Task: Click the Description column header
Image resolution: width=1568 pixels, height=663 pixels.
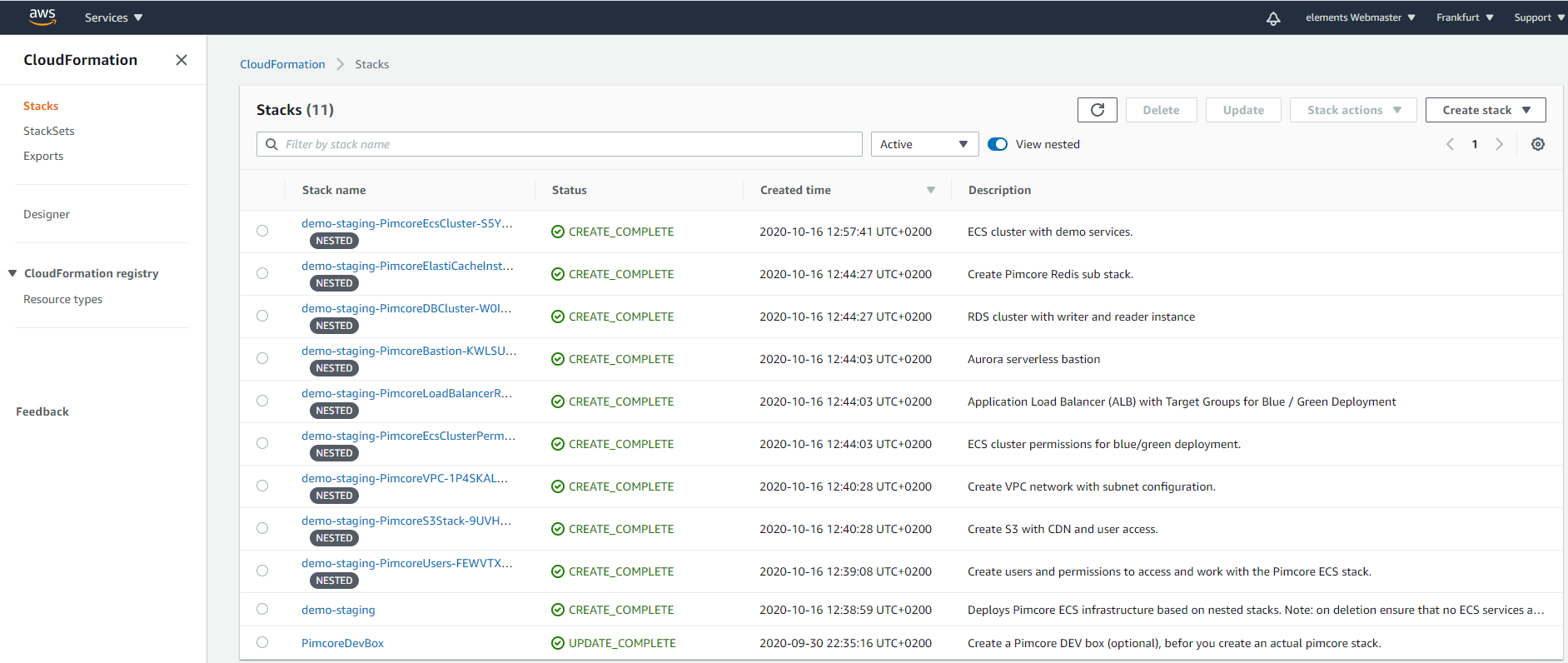Action: point(999,190)
